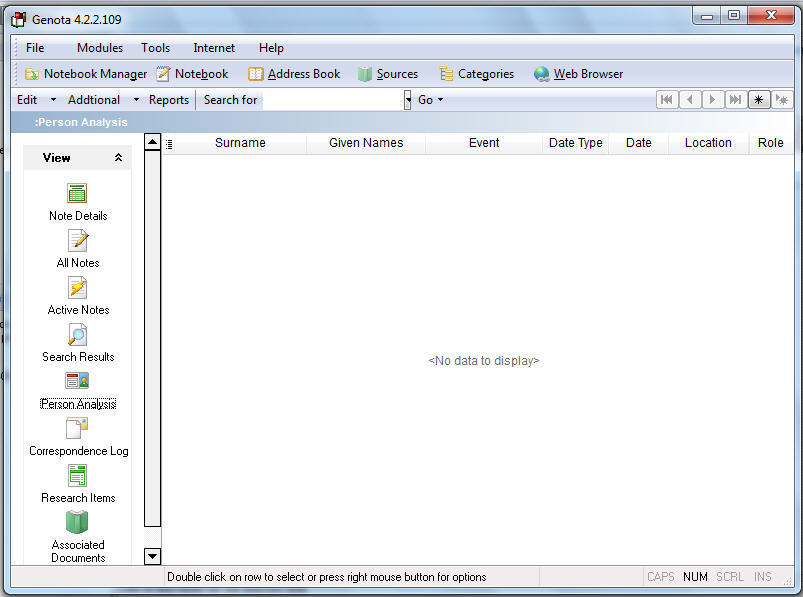Go to the first record

click(667, 99)
